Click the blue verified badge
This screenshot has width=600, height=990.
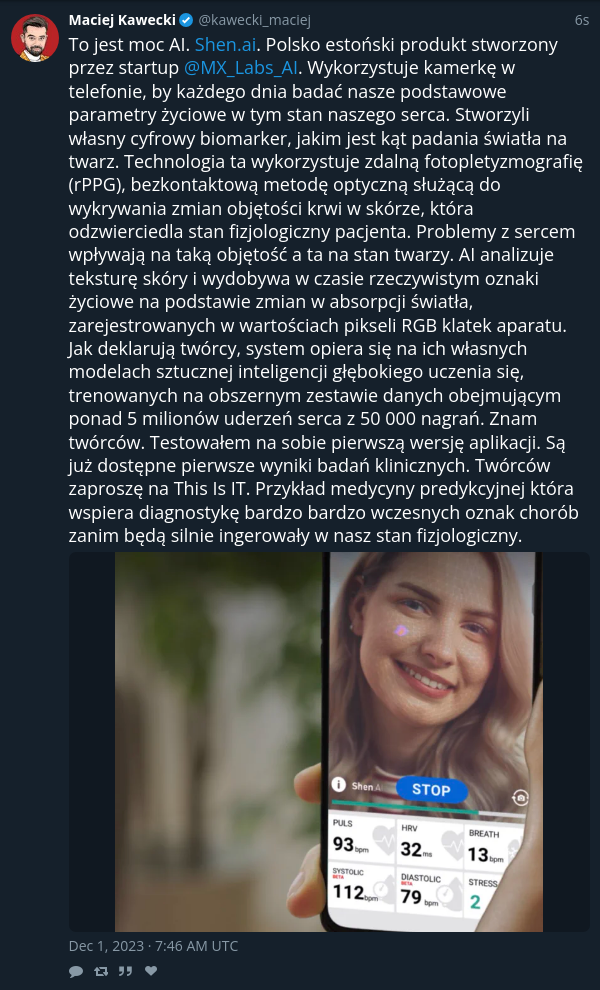click(x=186, y=20)
